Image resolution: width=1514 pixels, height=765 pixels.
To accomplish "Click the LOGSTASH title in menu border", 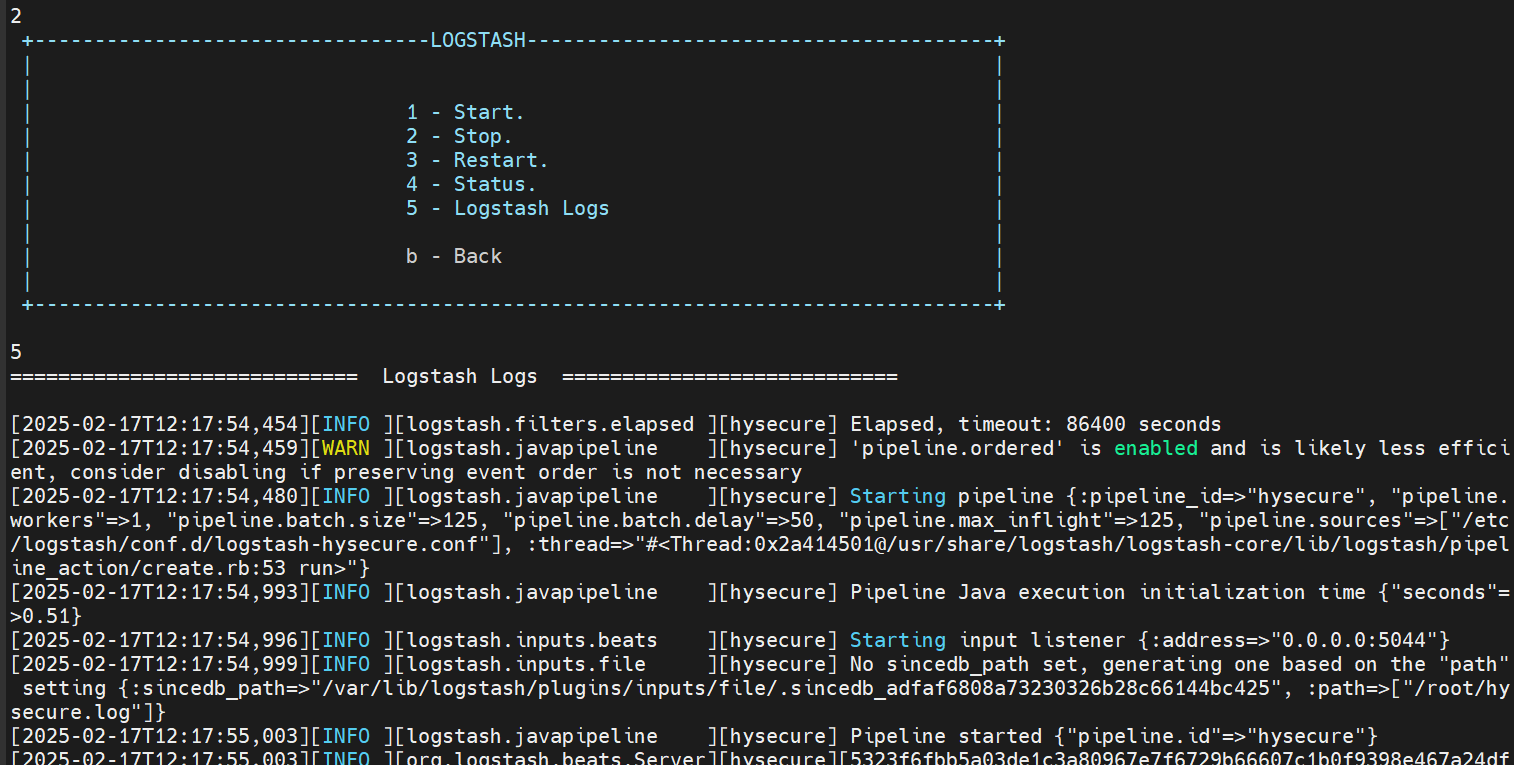I will (x=477, y=41).
